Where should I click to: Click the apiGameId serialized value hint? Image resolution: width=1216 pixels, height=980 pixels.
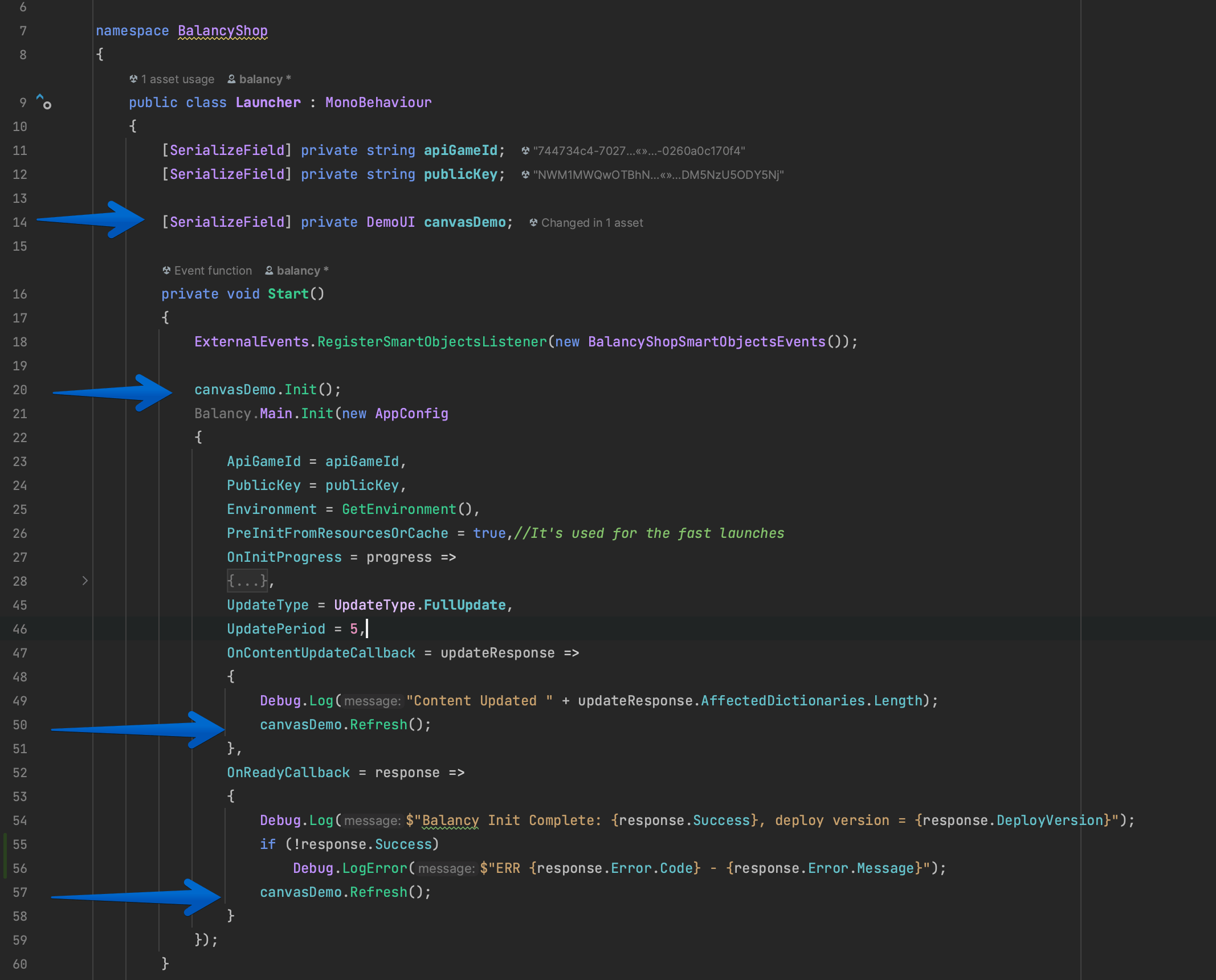[x=639, y=151]
